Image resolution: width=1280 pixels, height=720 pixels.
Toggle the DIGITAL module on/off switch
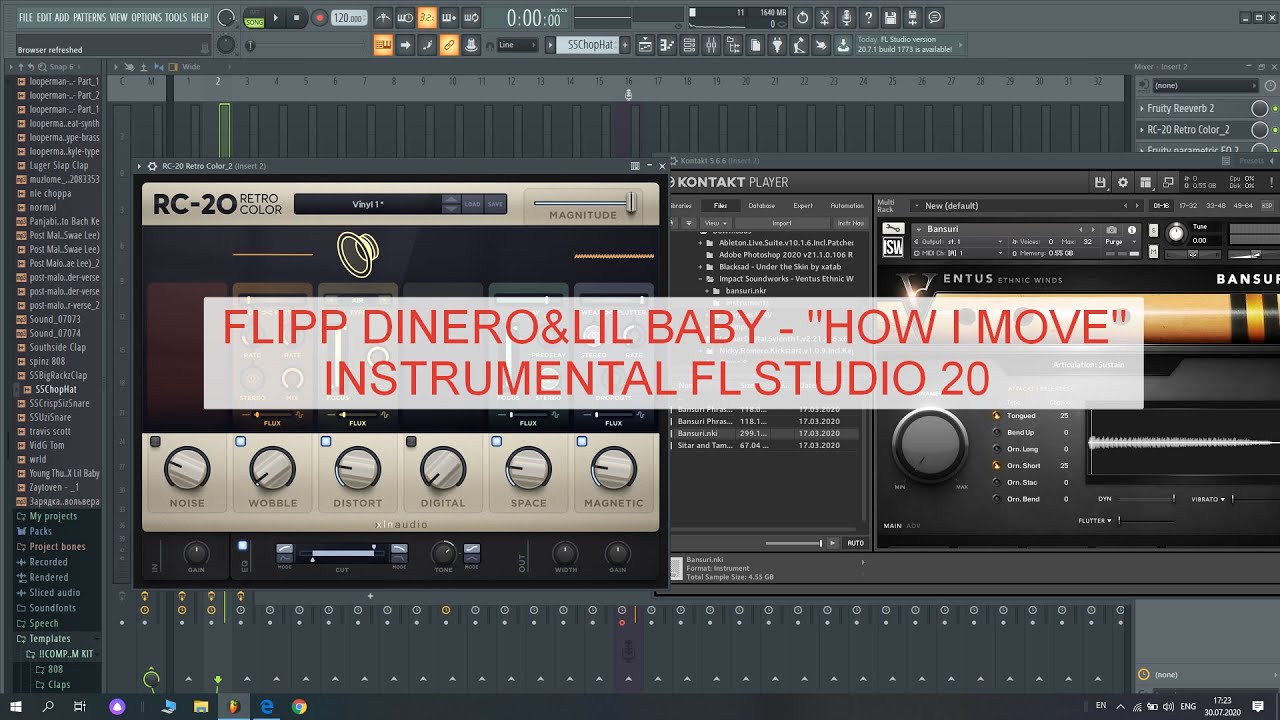(411, 441)
